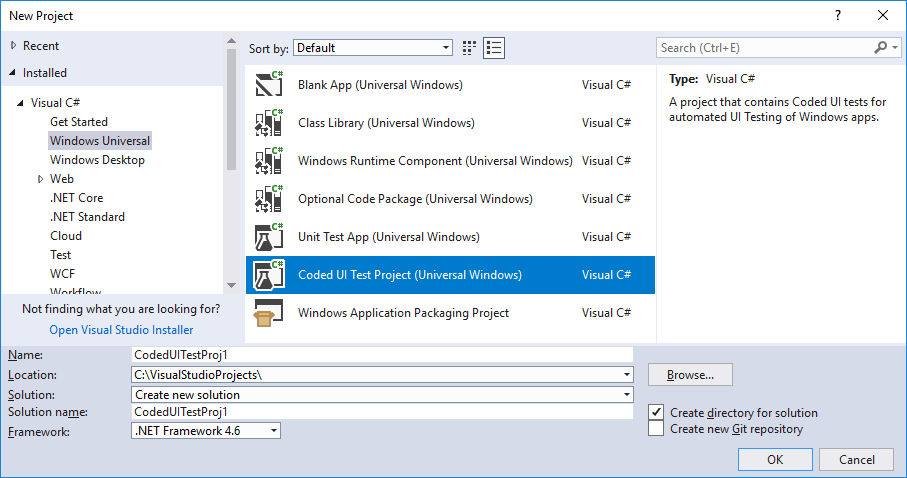Select Windows Runtime Component (Universal Windows)

pyautogui.click(x=450, y=161)
